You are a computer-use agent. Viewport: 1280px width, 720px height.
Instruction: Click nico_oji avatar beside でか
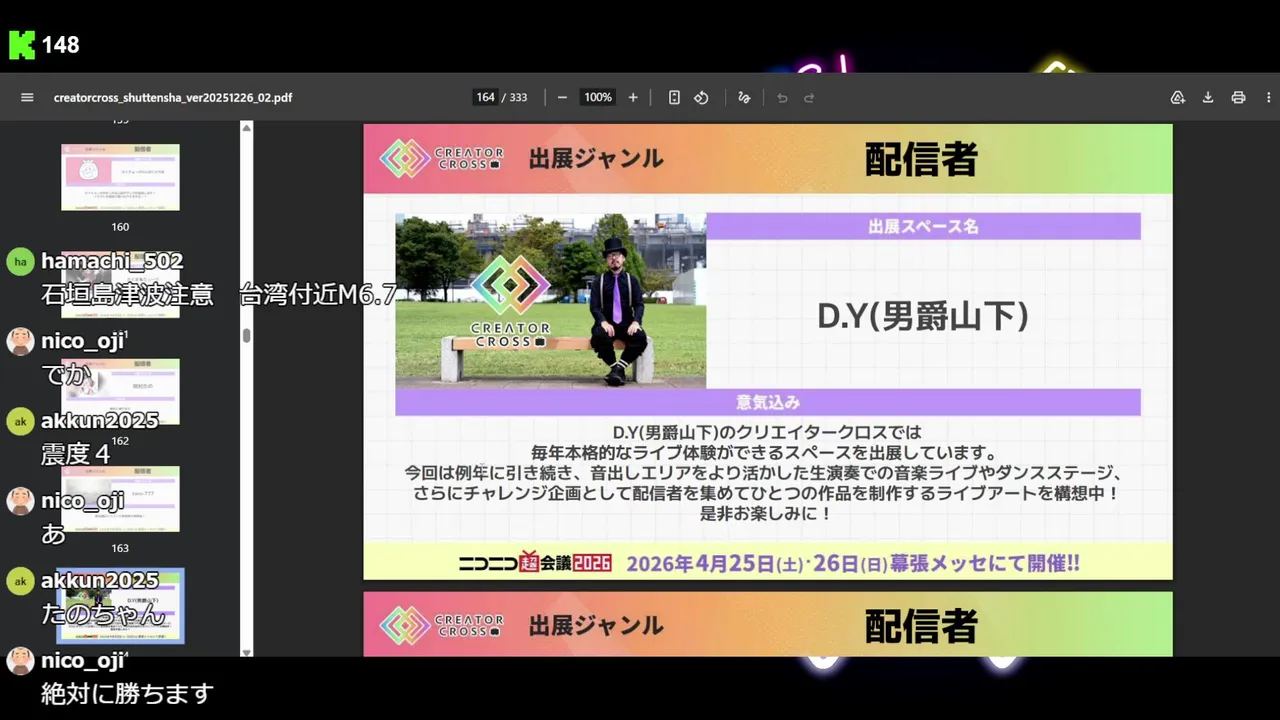coord(20,341)
